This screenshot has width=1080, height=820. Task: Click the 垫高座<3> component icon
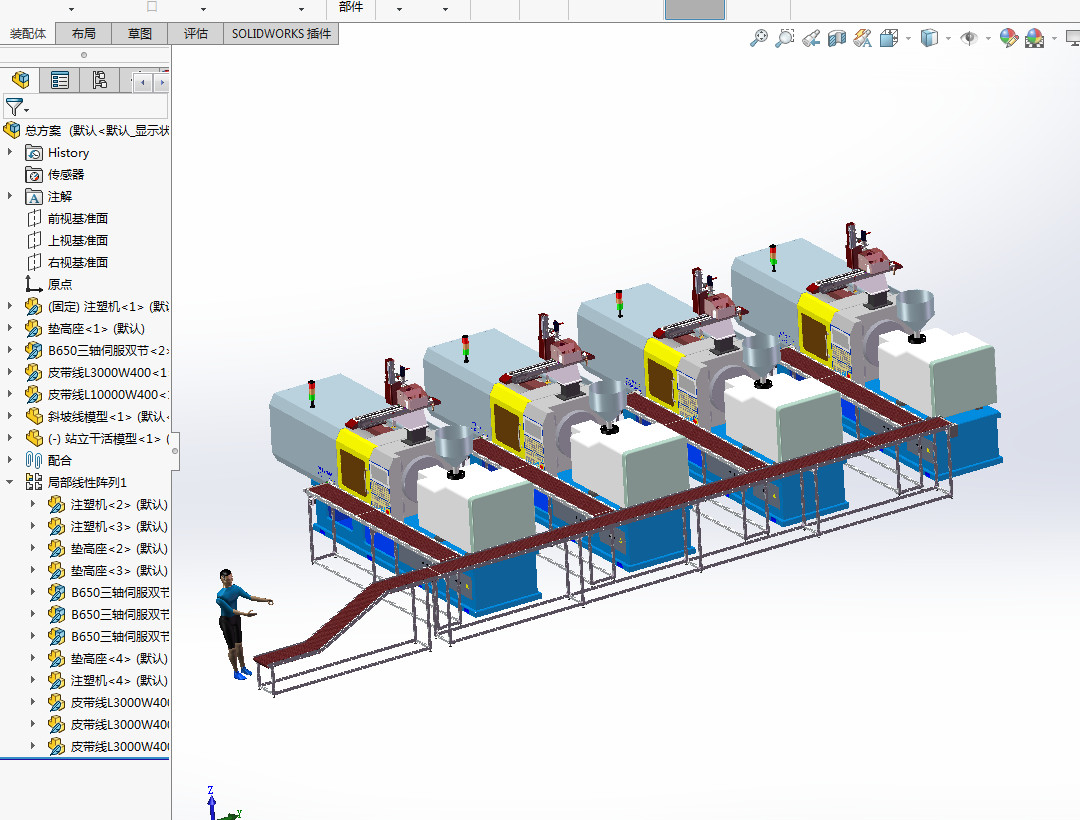click(x=56, y=570)
